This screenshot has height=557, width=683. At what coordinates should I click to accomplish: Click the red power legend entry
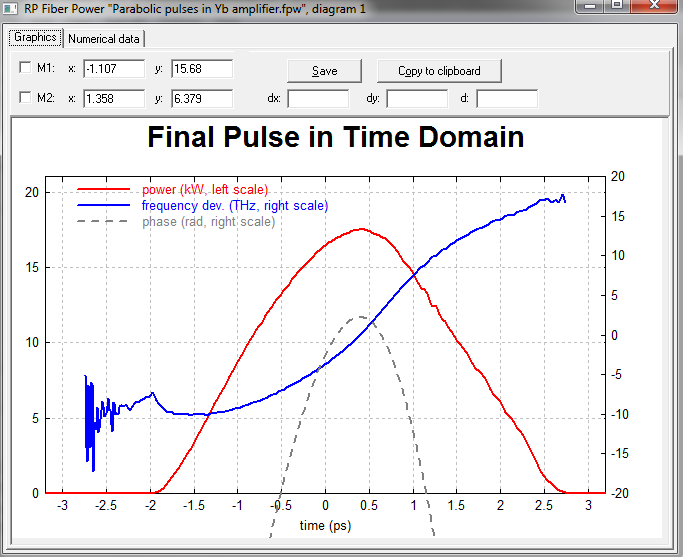(x=204, y=189)
